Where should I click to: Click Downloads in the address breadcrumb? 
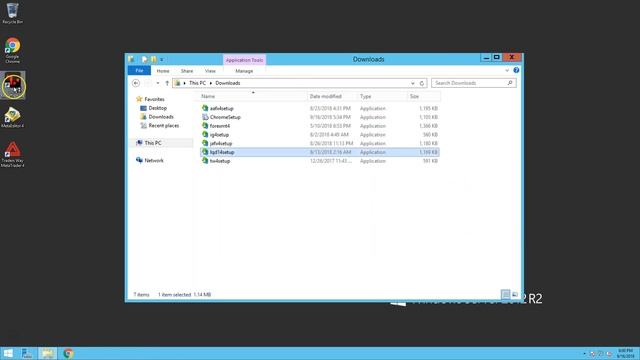click(x=228, y=83)
